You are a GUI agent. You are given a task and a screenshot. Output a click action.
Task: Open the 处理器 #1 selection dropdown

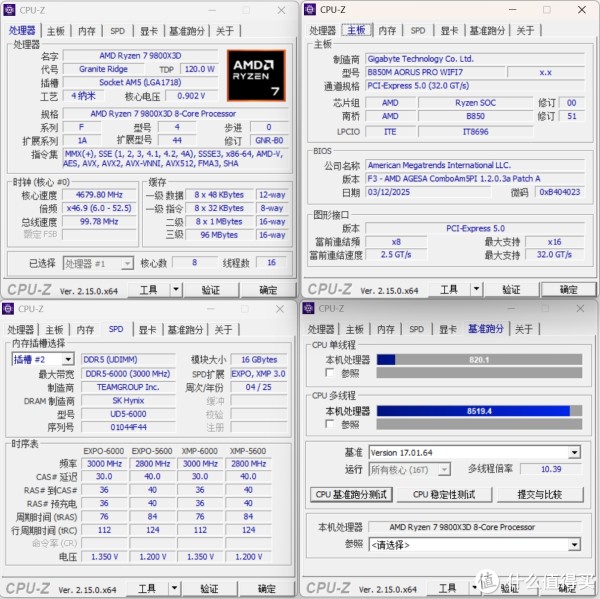click(126, 263)
